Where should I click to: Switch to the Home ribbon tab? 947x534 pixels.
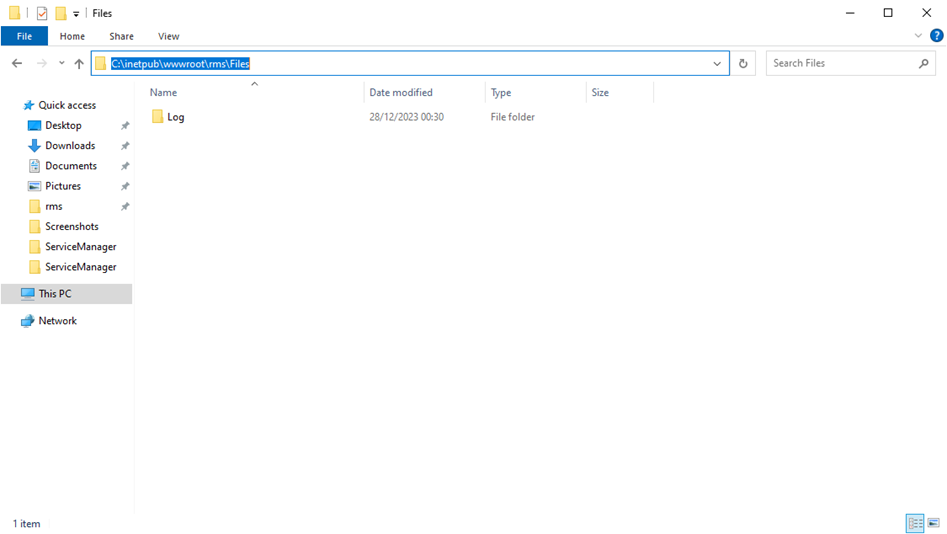tap(72, 36)
